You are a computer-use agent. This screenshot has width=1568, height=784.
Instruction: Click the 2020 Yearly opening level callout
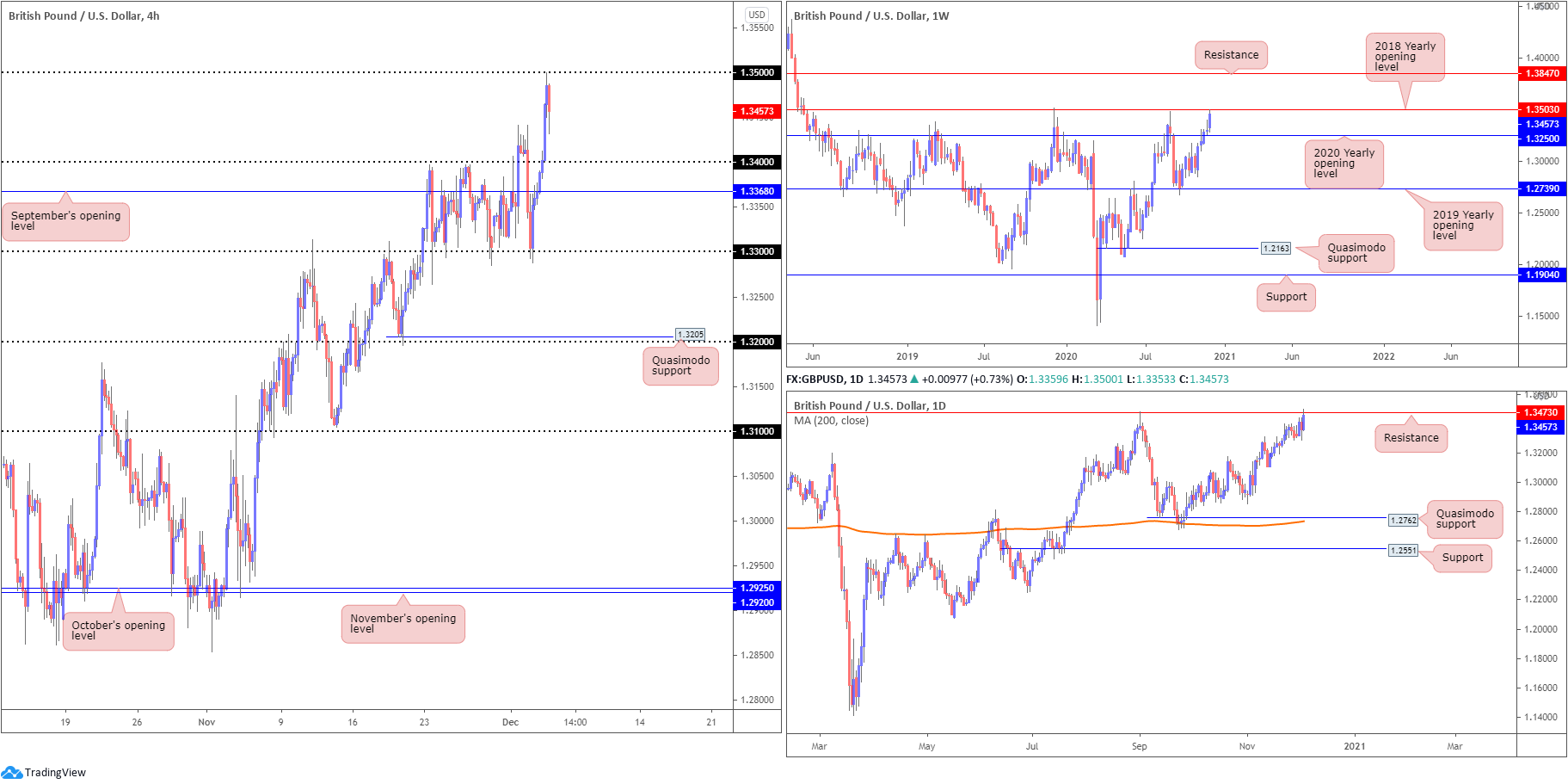(1344, 164)
